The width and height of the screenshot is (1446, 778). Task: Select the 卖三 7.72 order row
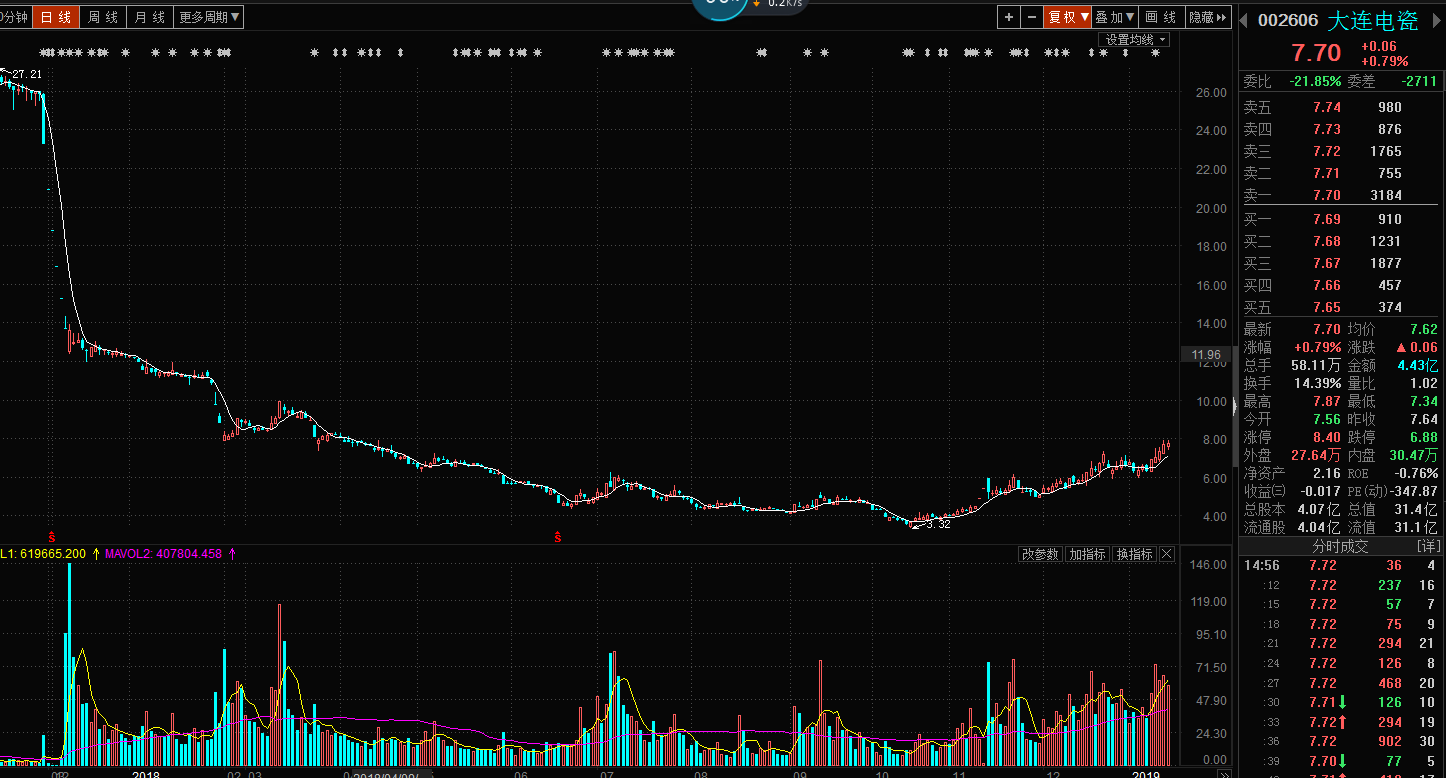coord(1341,151)
